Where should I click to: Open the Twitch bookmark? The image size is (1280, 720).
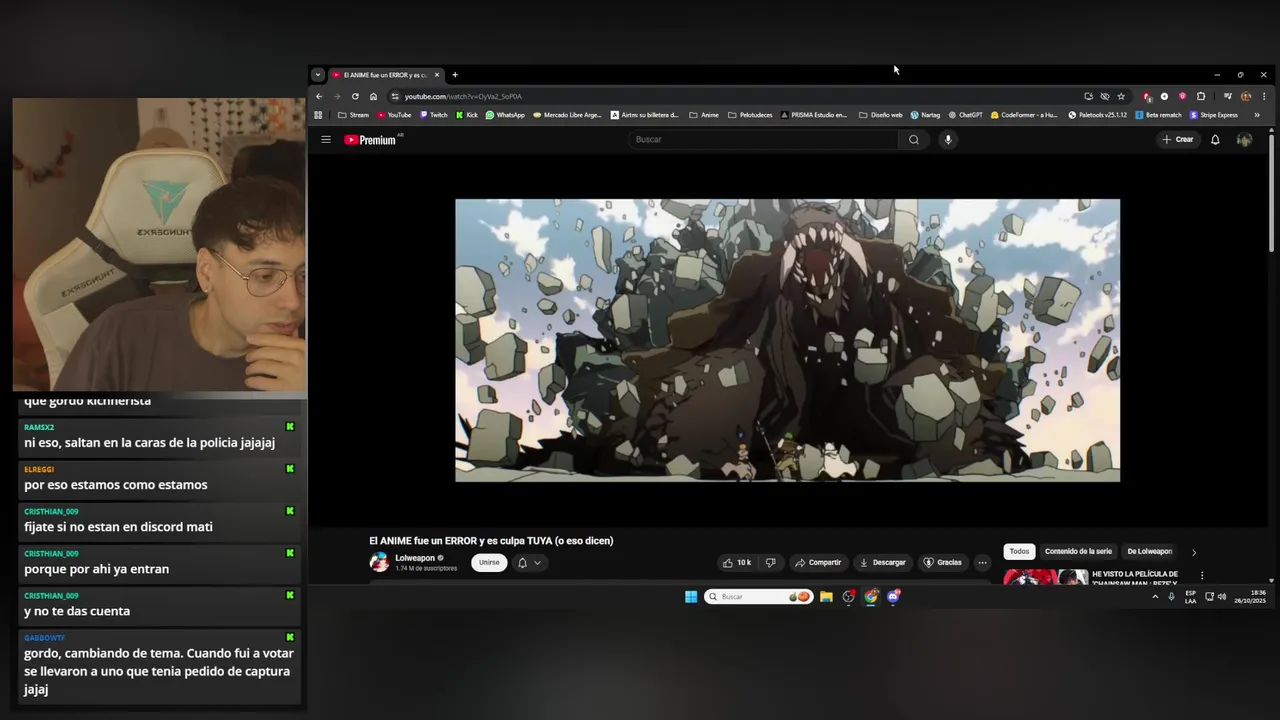click(x=434, y=115)
